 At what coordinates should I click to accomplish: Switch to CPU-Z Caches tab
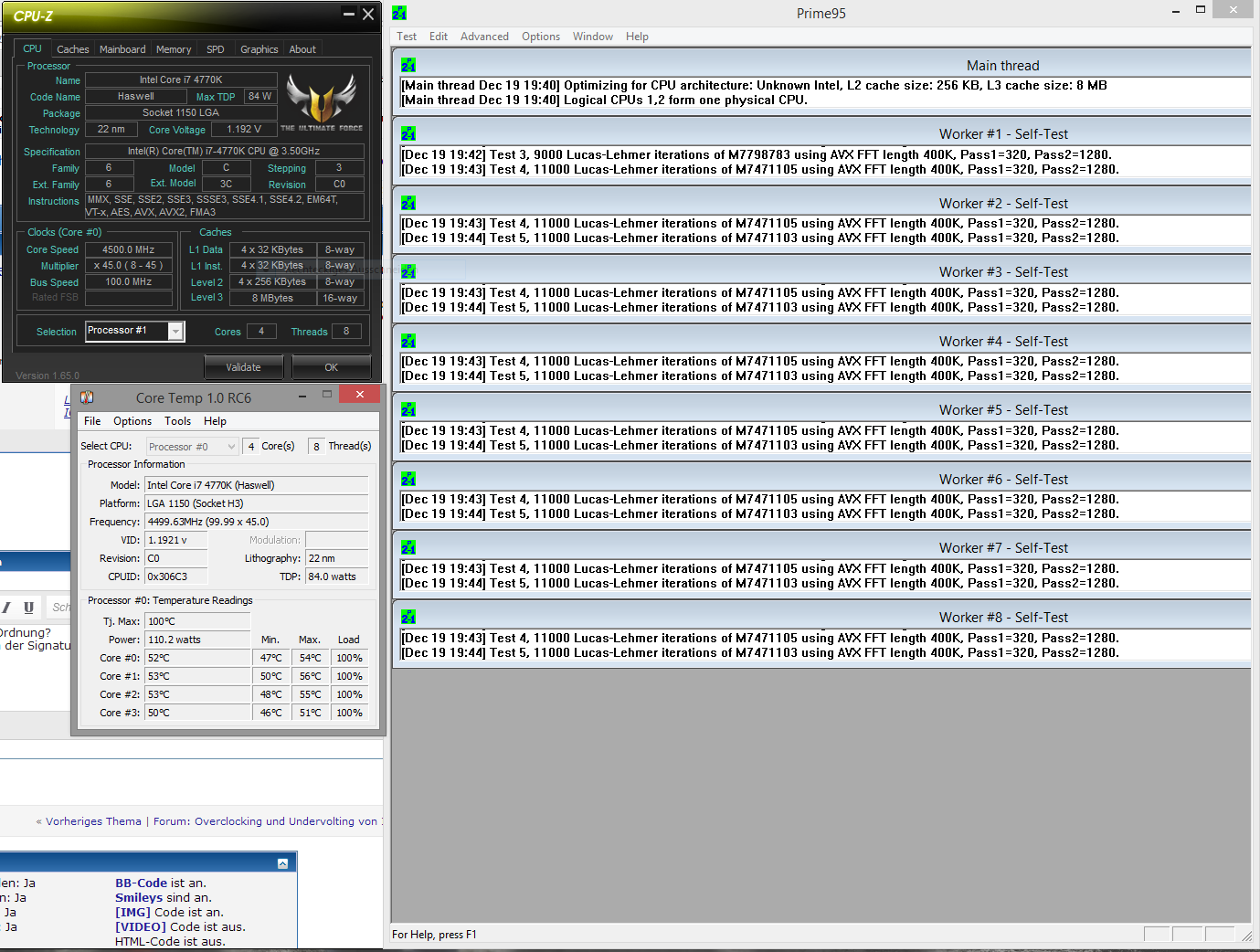[73, 49]
